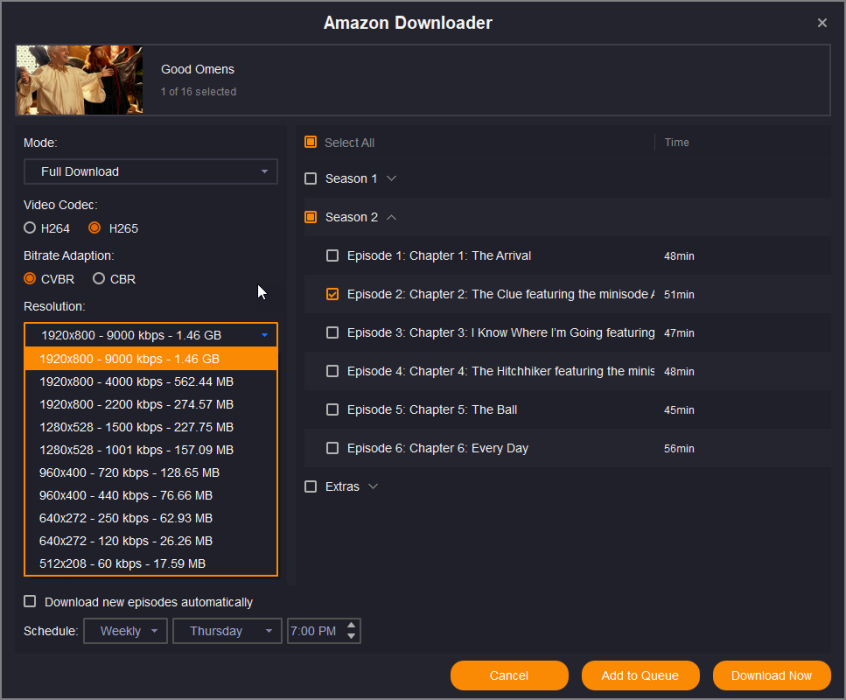
Task: Click the Add to Queue button
Action: pos(640,676)
